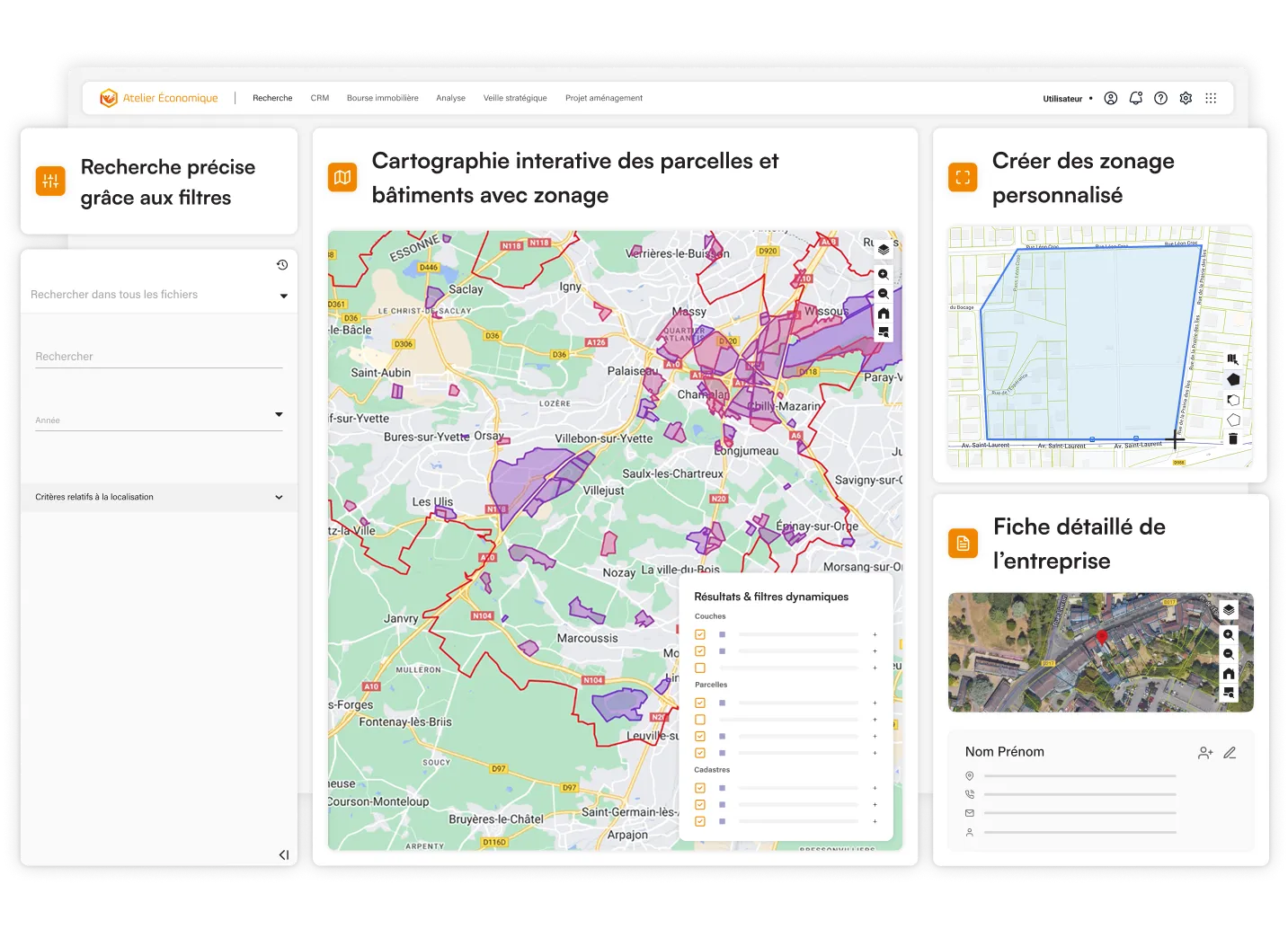Click the Nom Prénom contact name
Screen dimensions: 1288x938
(1005, 752)
